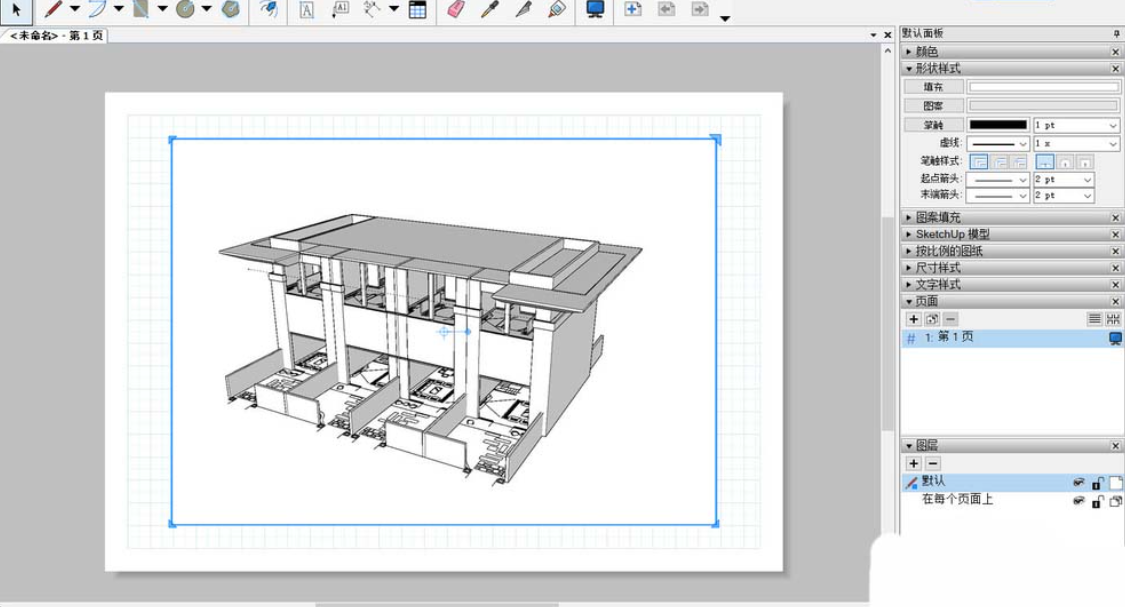Select the Table tool icon
This screenshot has height=607, width=1125.
(417, 10)
